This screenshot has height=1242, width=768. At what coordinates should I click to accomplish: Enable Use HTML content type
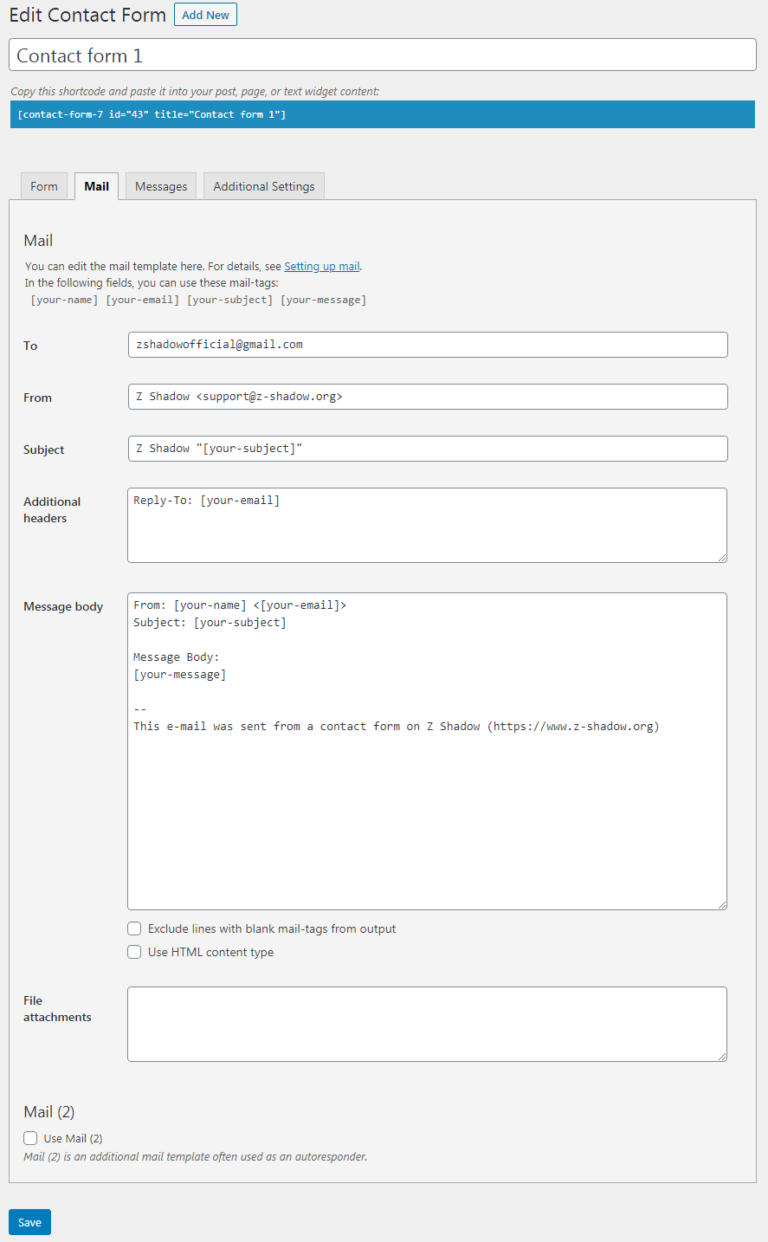tap(134, 951)
